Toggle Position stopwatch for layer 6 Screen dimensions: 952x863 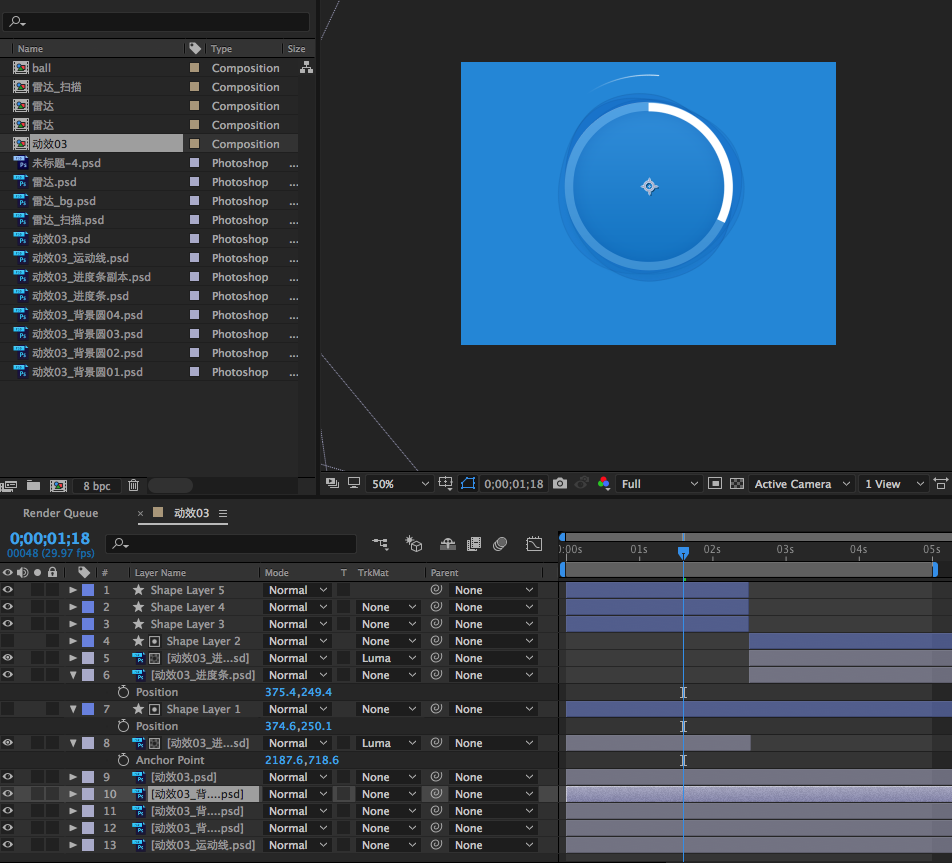pos(123,692)
